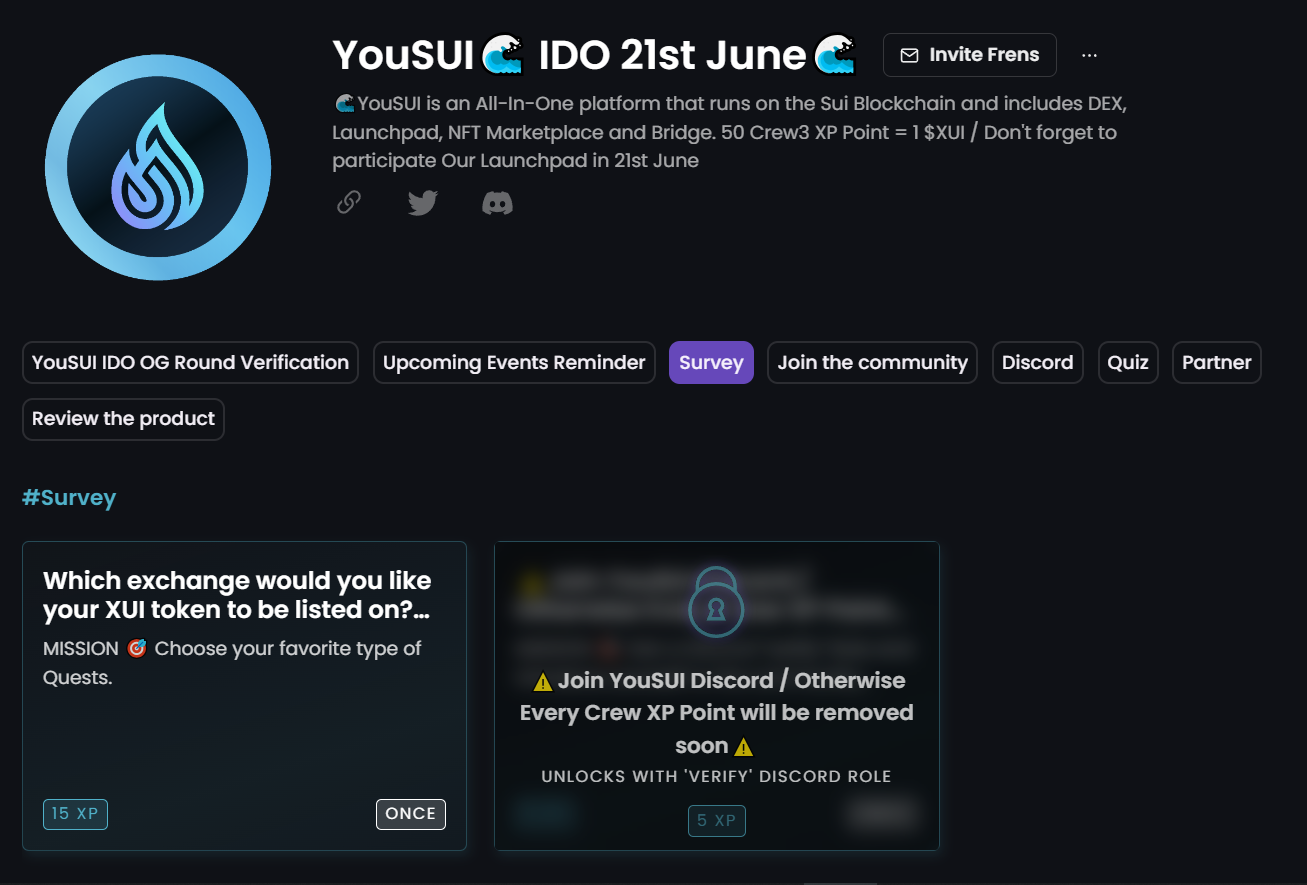
Task: Click 'UNLOCKS WITH VERIFY DISCORD ROLE' text
Action: click(716, 777)
